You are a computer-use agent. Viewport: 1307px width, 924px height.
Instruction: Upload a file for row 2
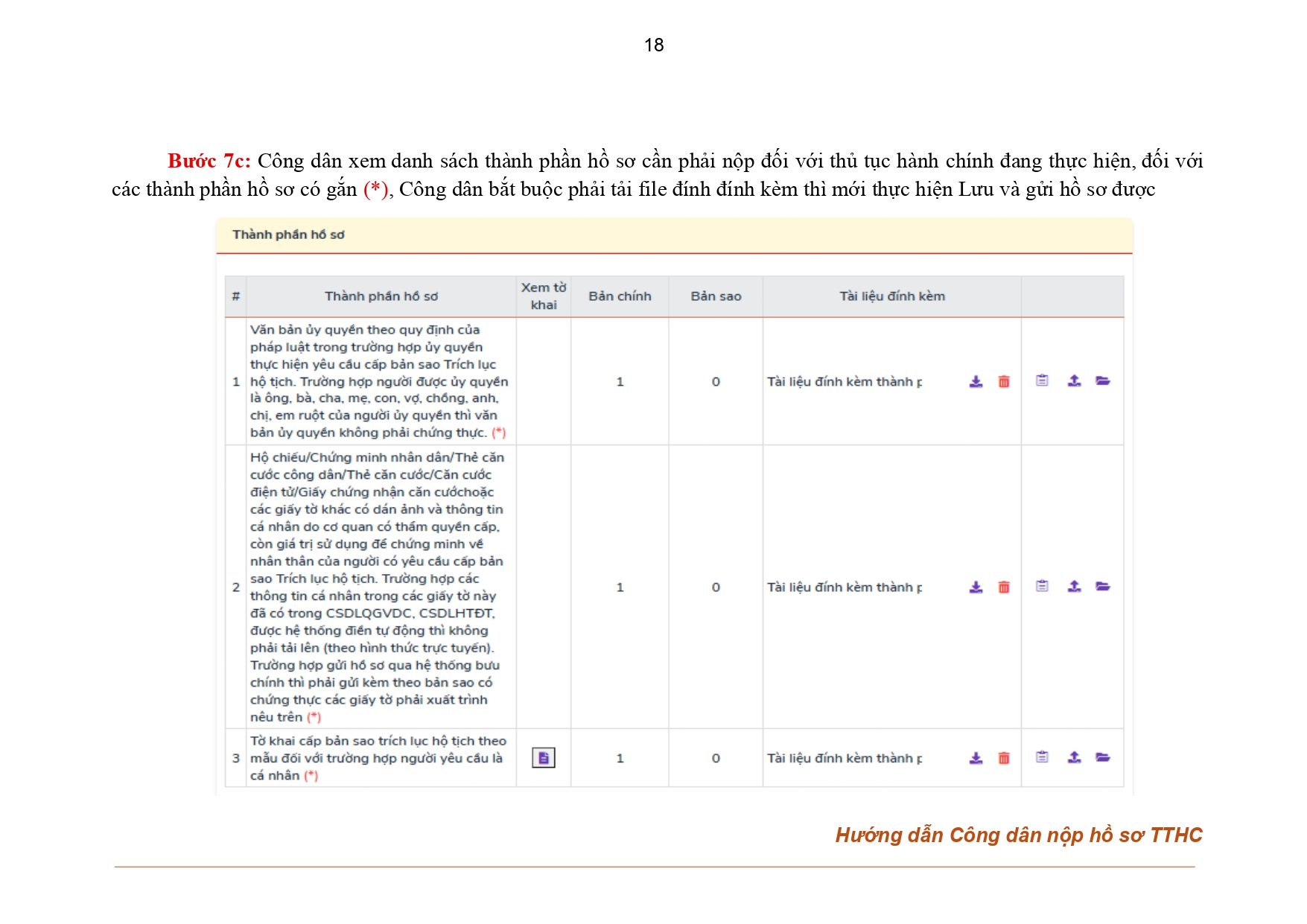click(x=1074, y=586)
